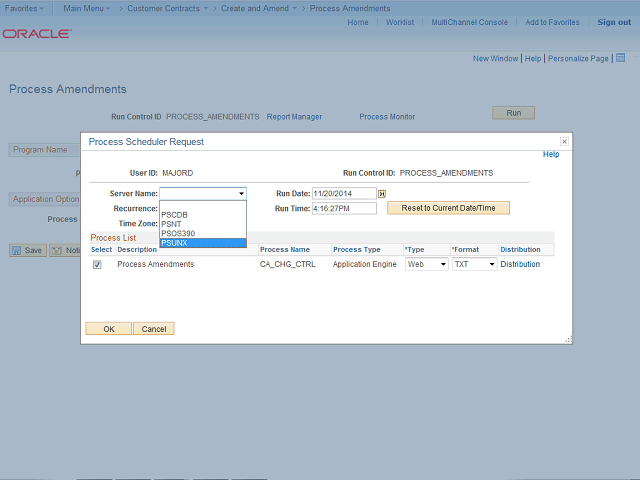Screen dimensions: 640x480
Task: Open the Worklist link
Action: coord(400,22)
